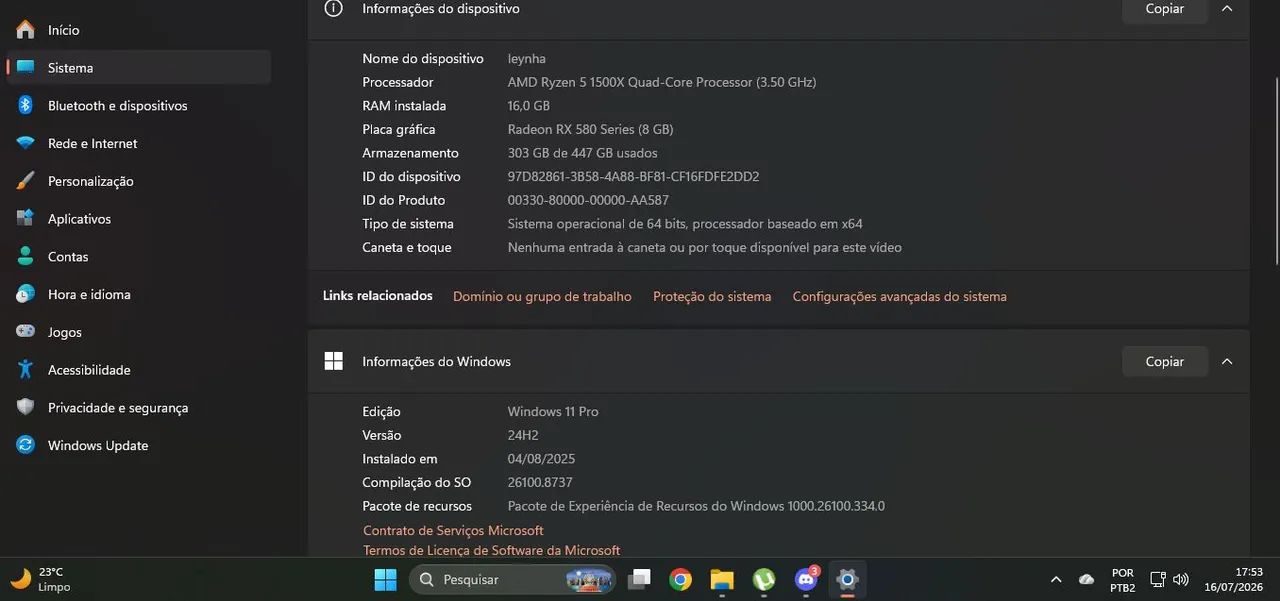Click the AMD Ryzen 5 1500X processor text

pyautogui.click(x=662, y=82)
